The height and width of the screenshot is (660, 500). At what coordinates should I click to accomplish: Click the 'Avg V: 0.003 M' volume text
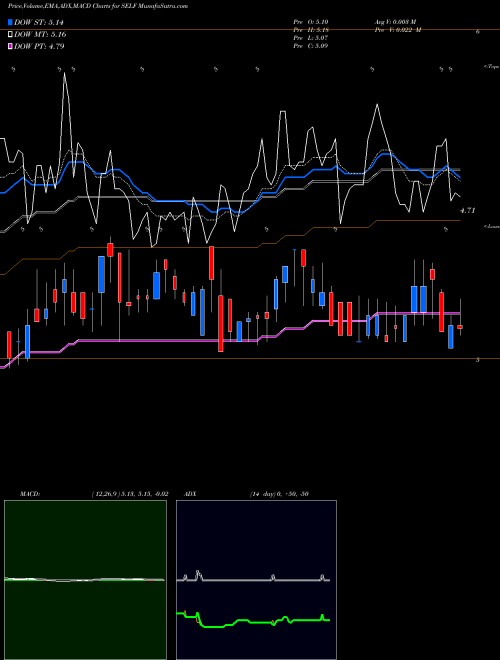[x=395, y=21]
